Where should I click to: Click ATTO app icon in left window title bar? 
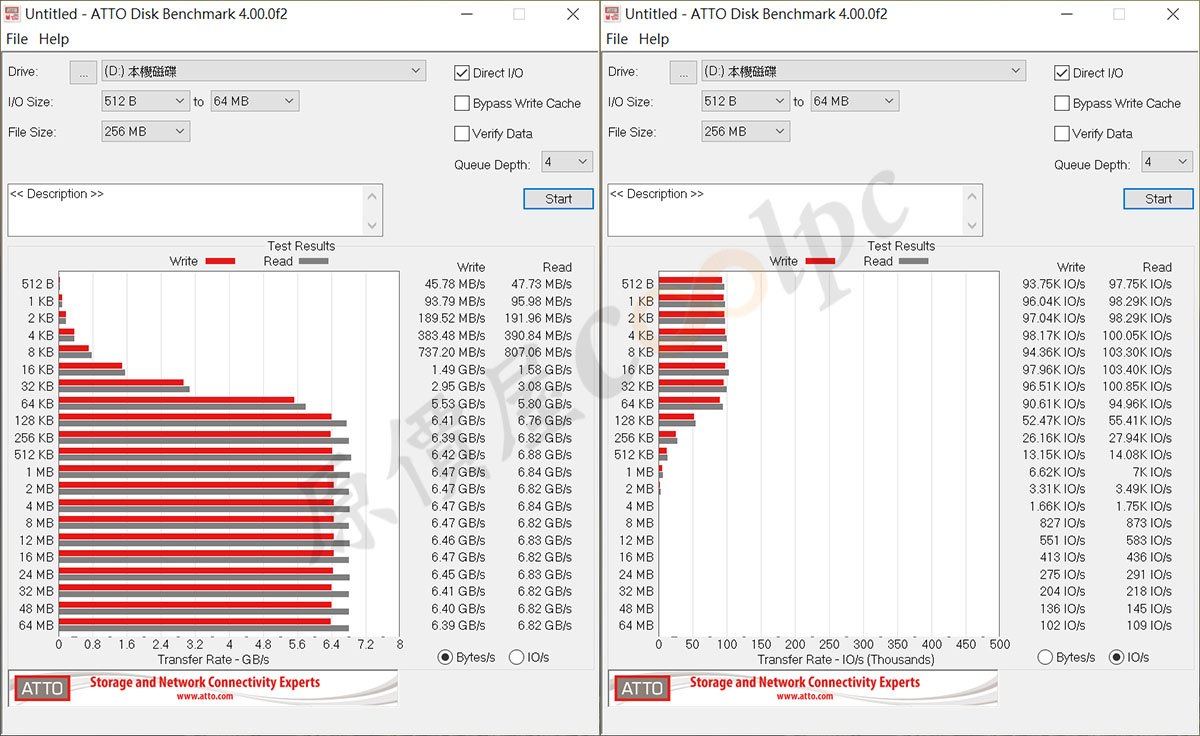click(x=12, y=14)
